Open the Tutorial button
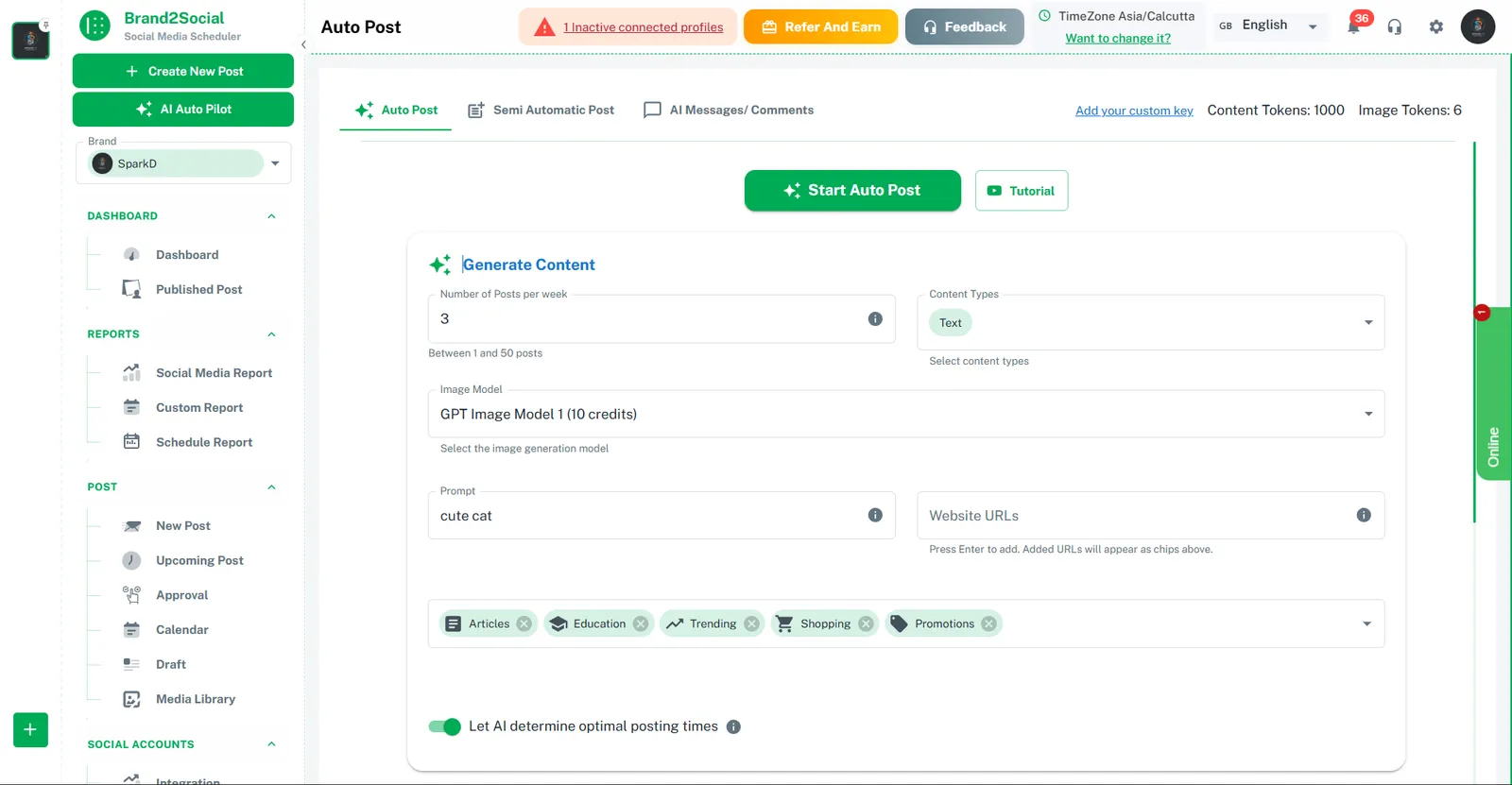 click(x=1022, y=191)
